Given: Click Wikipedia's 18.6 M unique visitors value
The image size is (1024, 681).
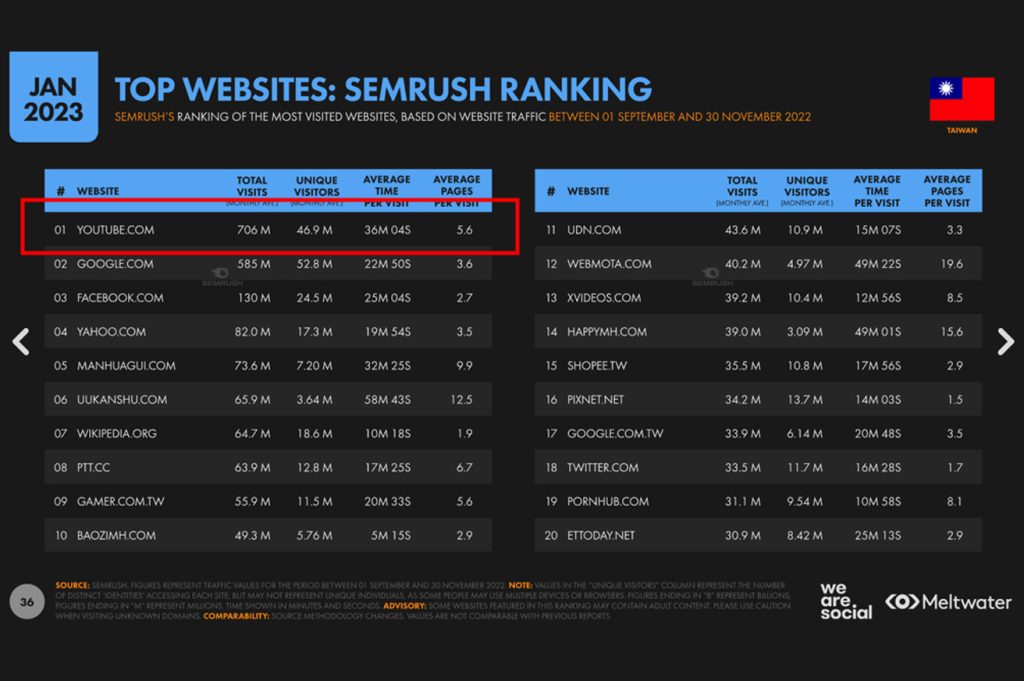Looking at the screenshot, I should point(314,434).
